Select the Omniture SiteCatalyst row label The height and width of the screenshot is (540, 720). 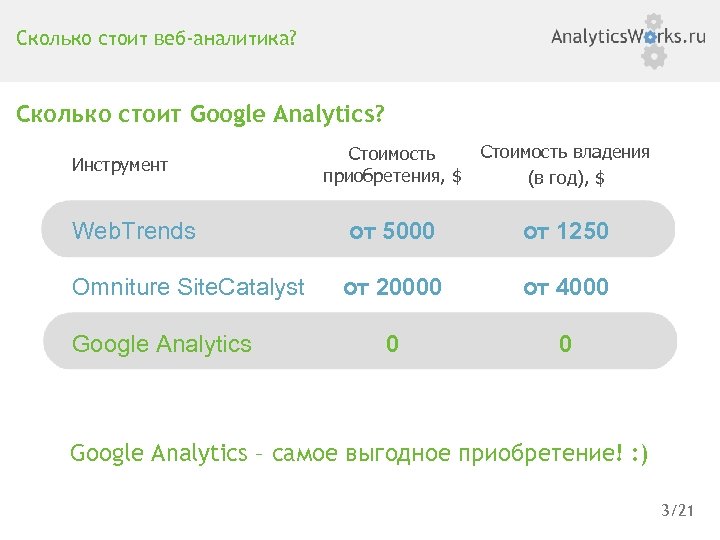pos(188,288)
